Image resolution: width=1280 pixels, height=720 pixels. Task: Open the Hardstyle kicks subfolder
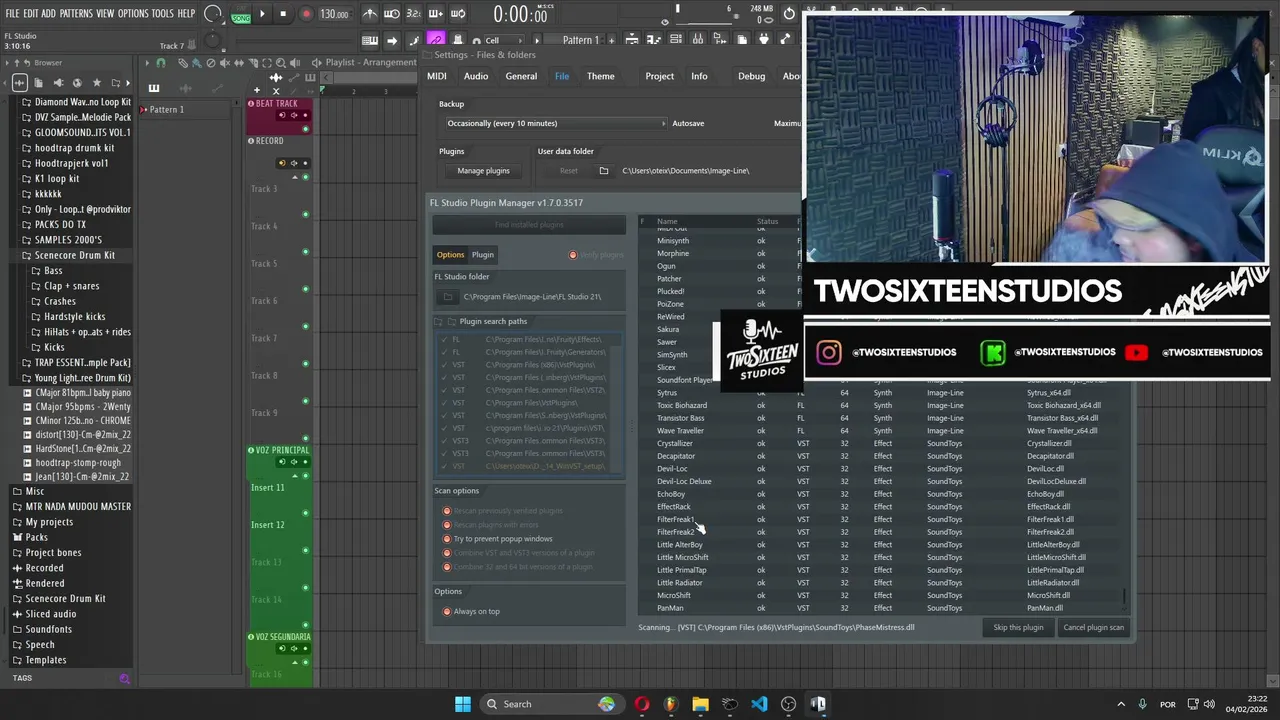pyautogui.click(x=74, y=316)
